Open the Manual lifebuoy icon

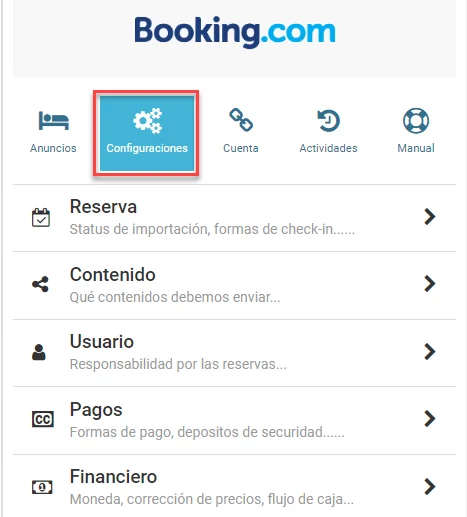[416, 121]
